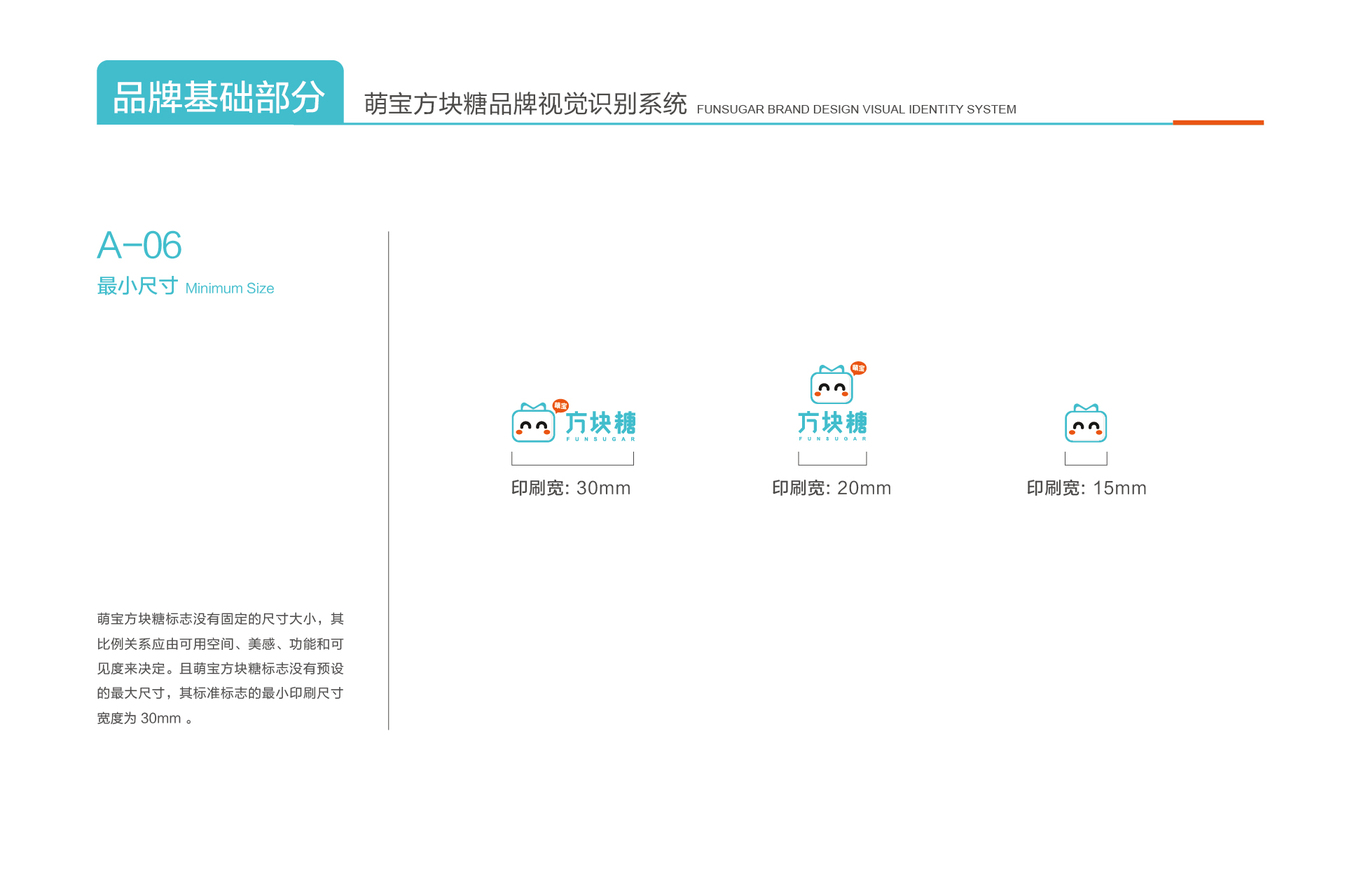Click the width bracket under the 30mm logo

pyautogui.click(x=573, y=459)
